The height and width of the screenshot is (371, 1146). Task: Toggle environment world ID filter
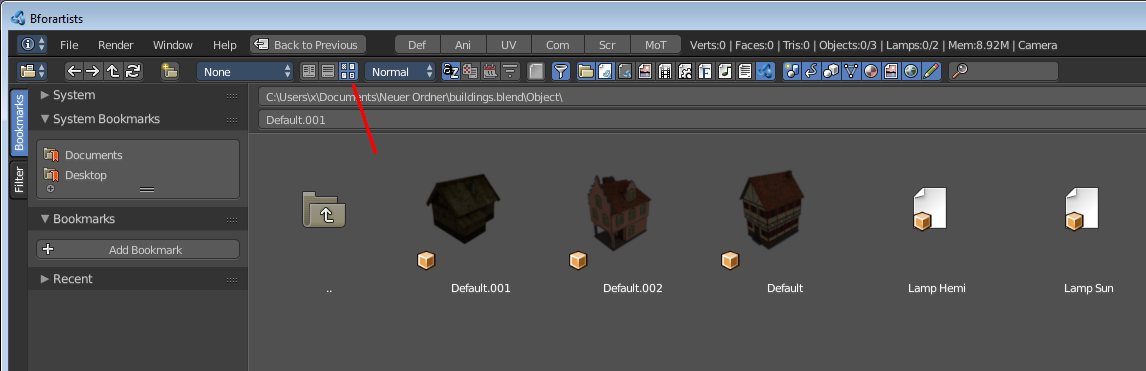[x=910, y=71]
